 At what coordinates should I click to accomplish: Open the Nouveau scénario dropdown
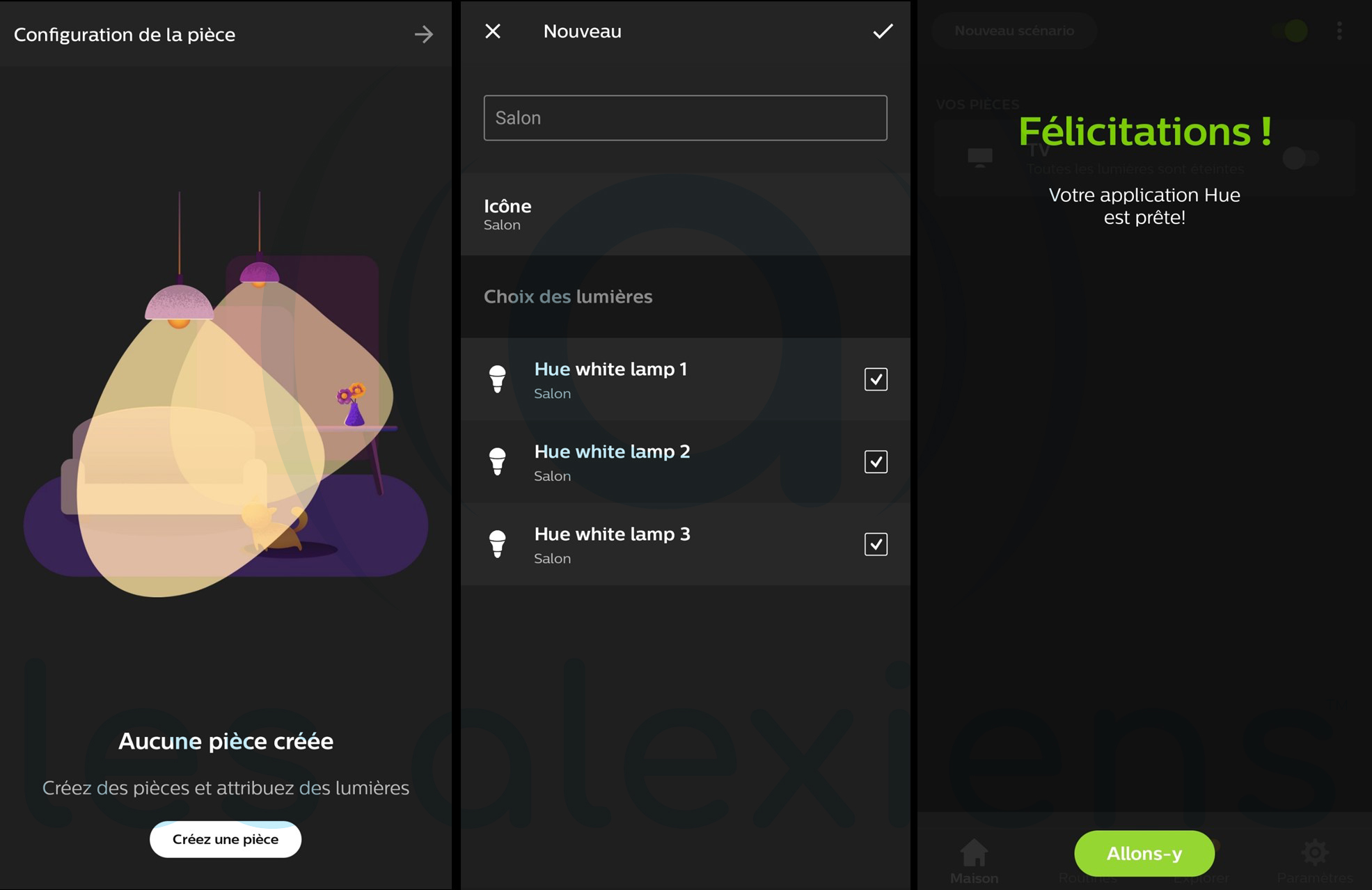tap(1013, 30)
